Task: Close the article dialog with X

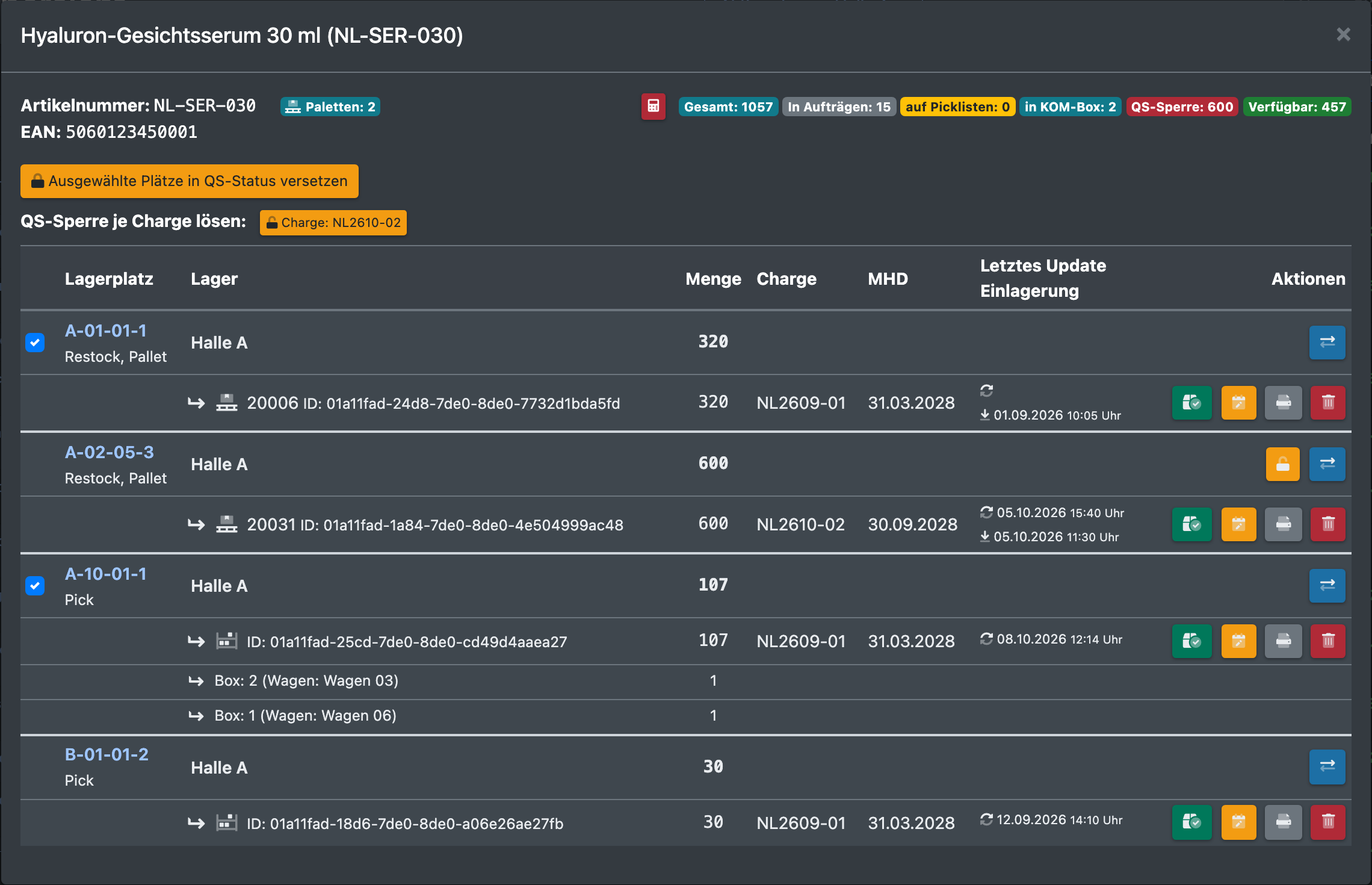Action: click(1343, 34)
